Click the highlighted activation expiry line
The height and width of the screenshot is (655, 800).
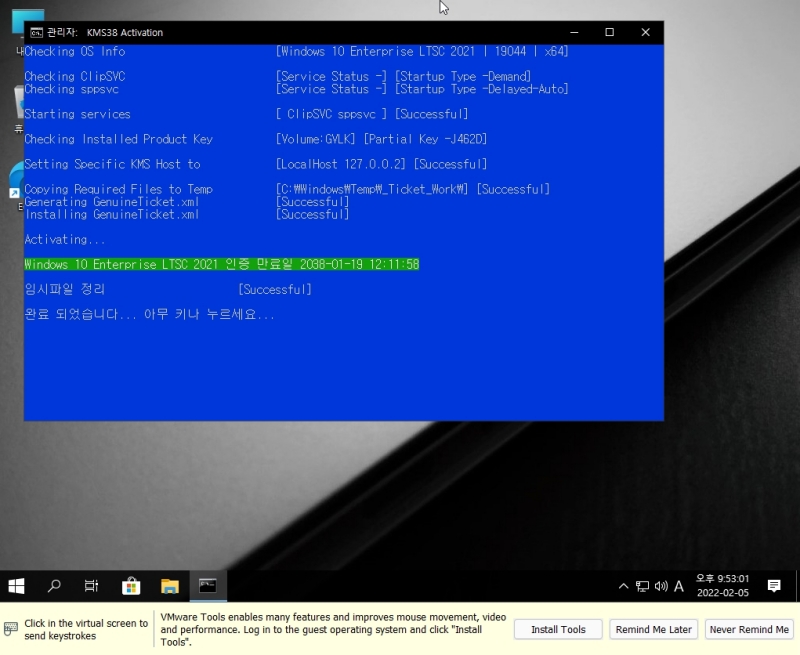222,264
